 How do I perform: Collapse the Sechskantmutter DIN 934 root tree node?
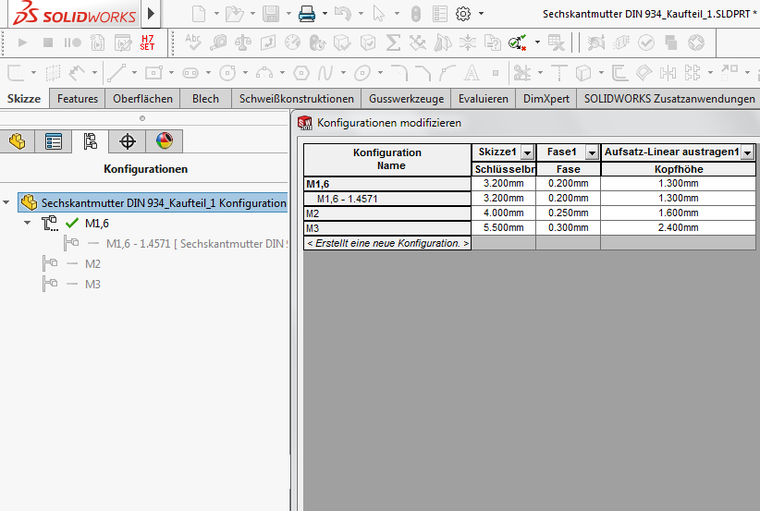pos(6,202)
